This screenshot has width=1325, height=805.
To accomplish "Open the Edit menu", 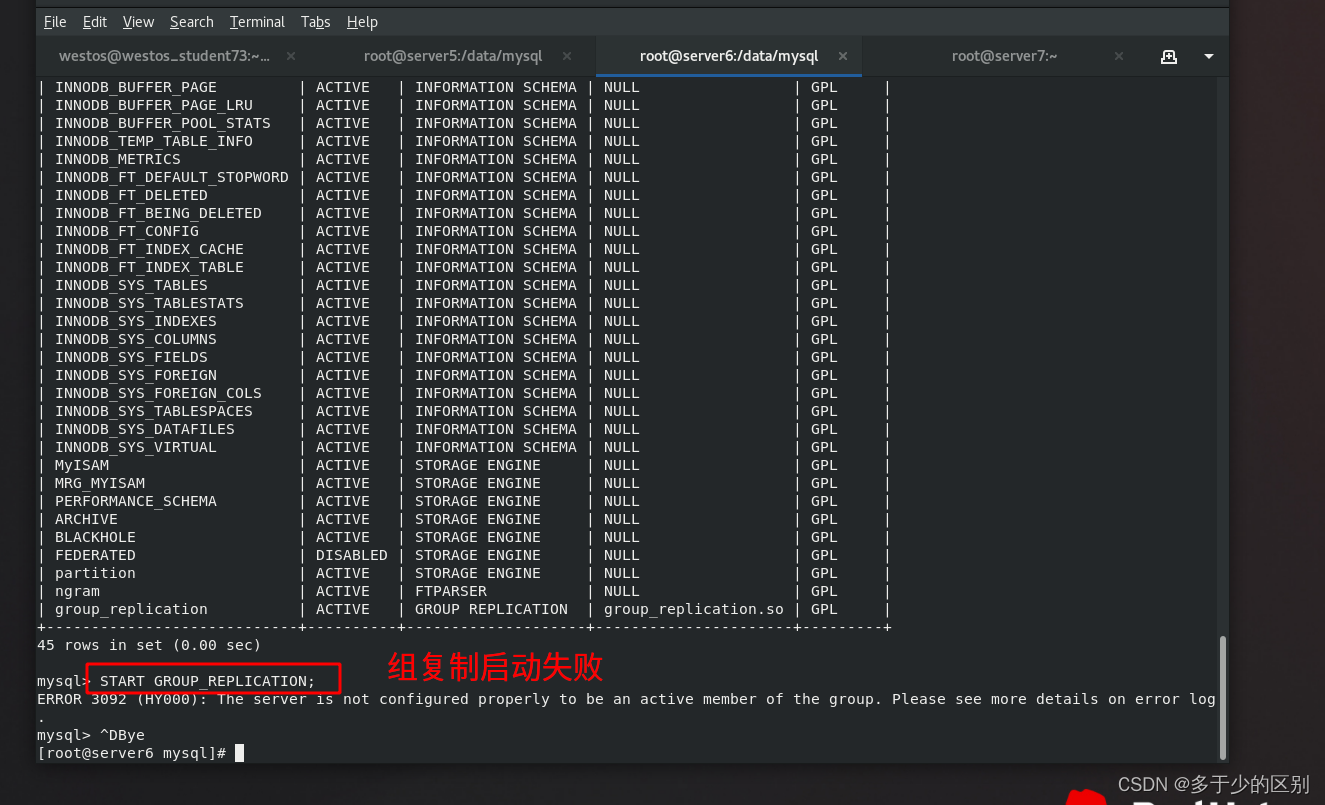I will [95, 22].
